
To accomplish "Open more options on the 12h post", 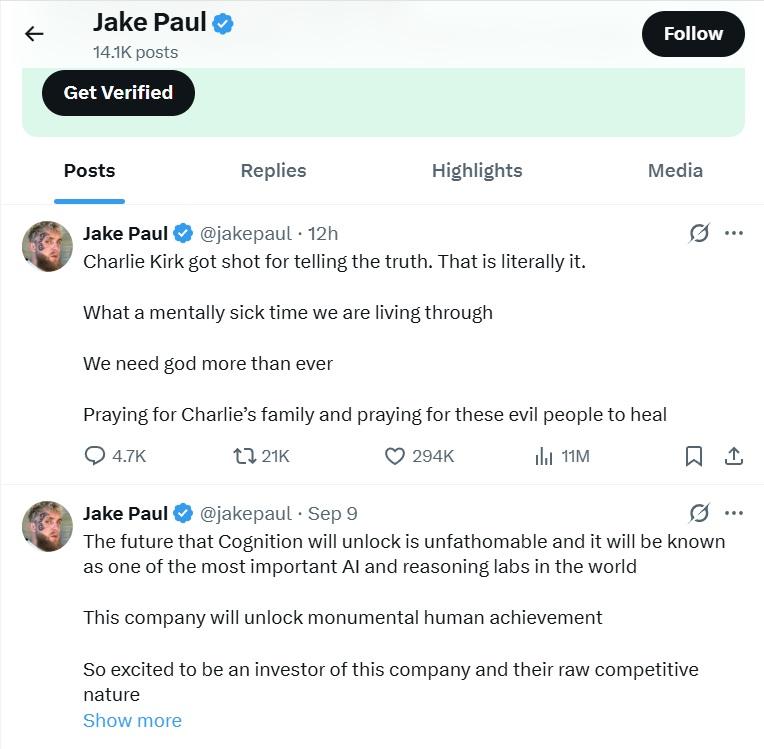I will (733, 234).
